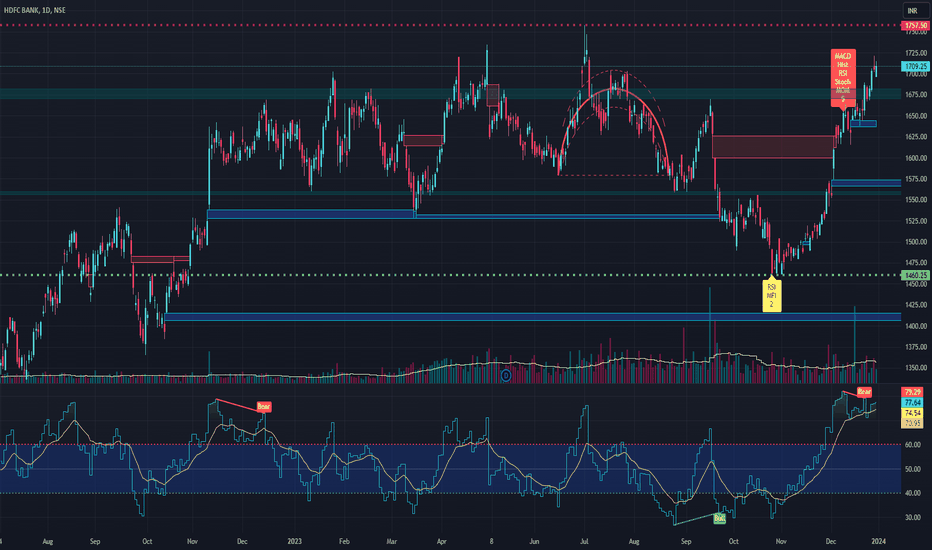Viewport: 932px width, 550px height.
Task: Click the red MACD Hist RSI Stoch signal label
Action: [843, 77]
